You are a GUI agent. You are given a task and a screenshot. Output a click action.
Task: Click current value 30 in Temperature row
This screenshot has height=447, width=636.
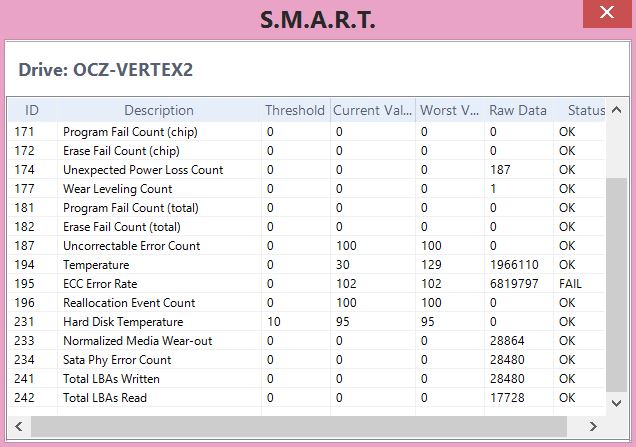(x=343, y=265)
